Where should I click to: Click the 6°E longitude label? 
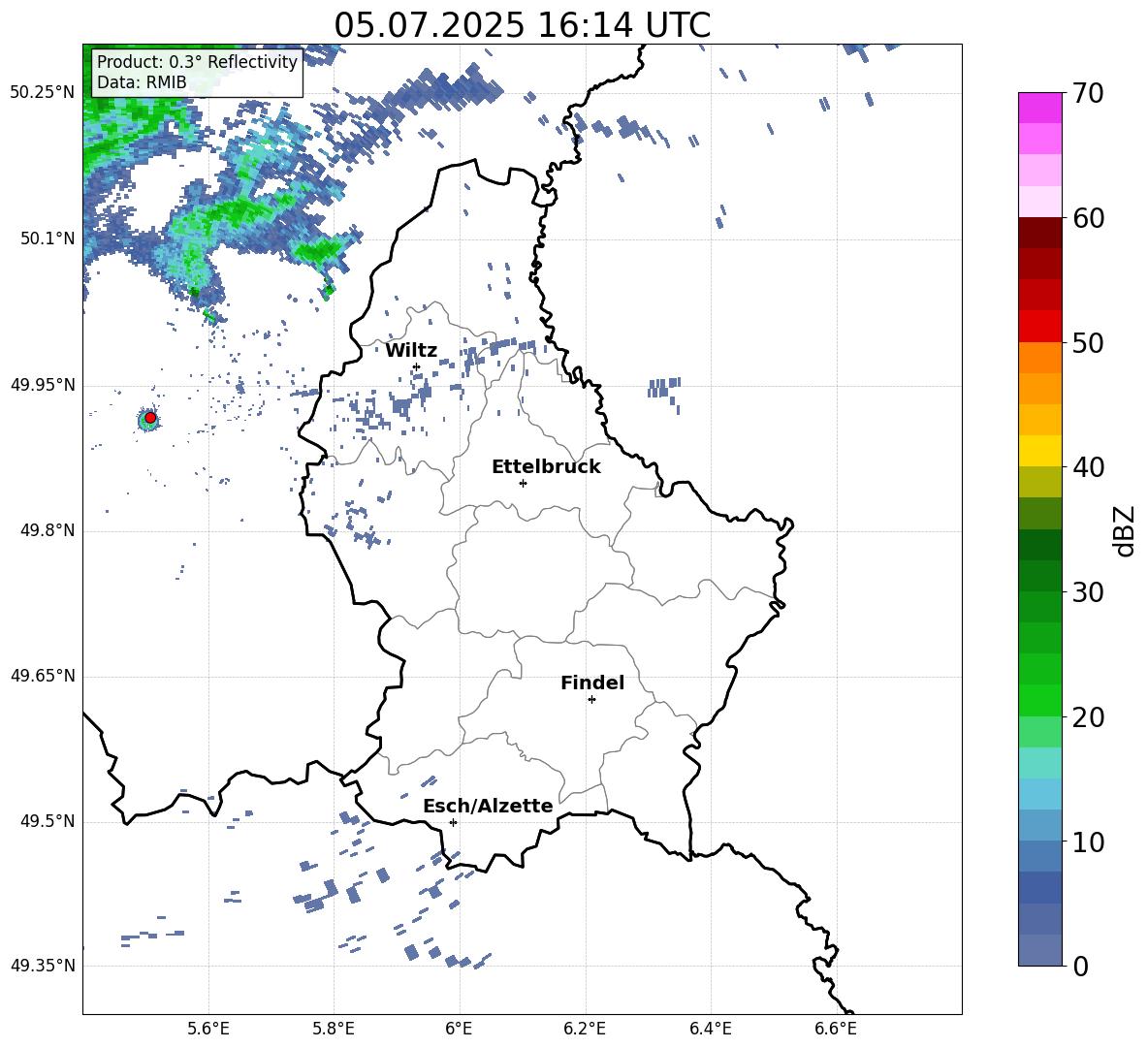459,1029
